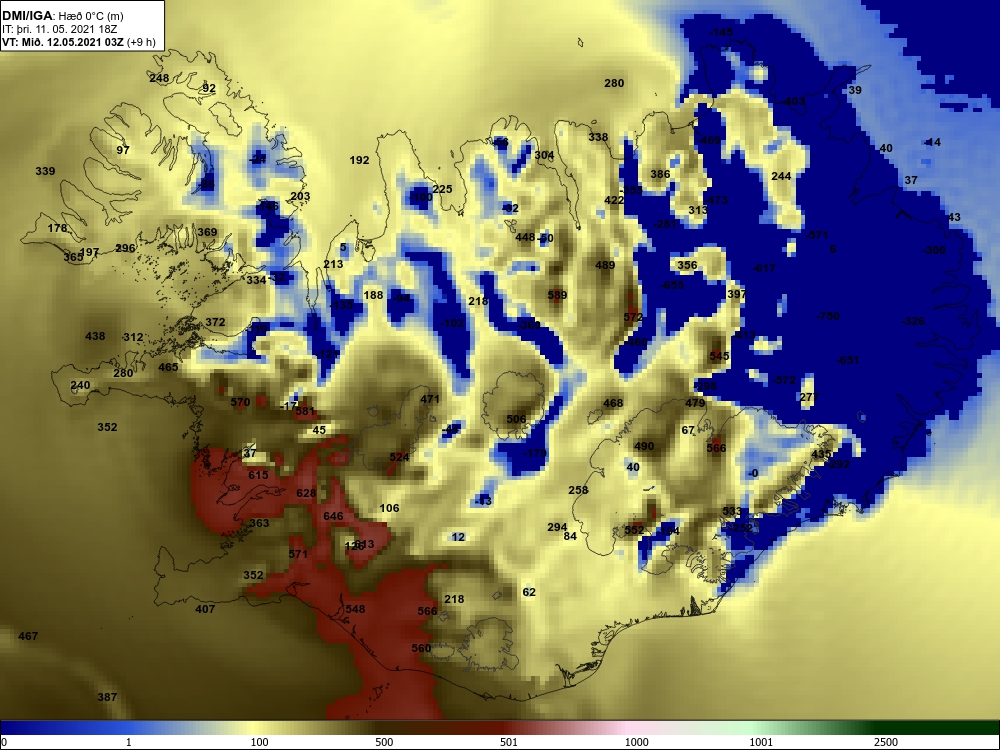Click the legend label '500'

[x=384, y=742]
